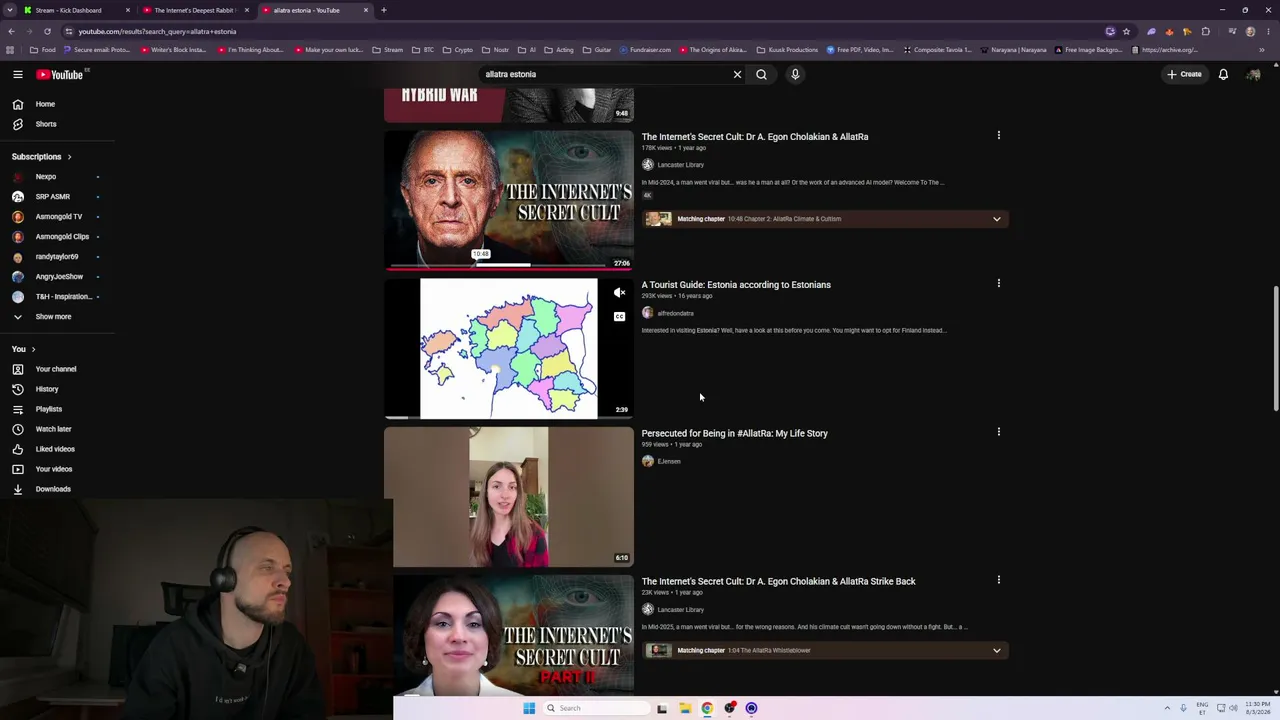
Task: Switch to The Internet's Deepest Rabbit tab
Action: 195,10
